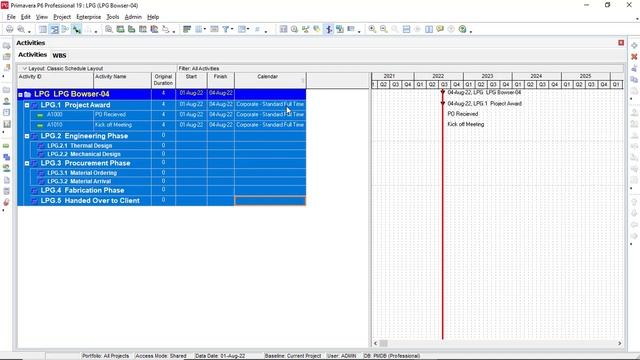The width and height of the screenshot is (640, 360).
Task: Click the Original Duration column header
Action: tap(163, 80)
